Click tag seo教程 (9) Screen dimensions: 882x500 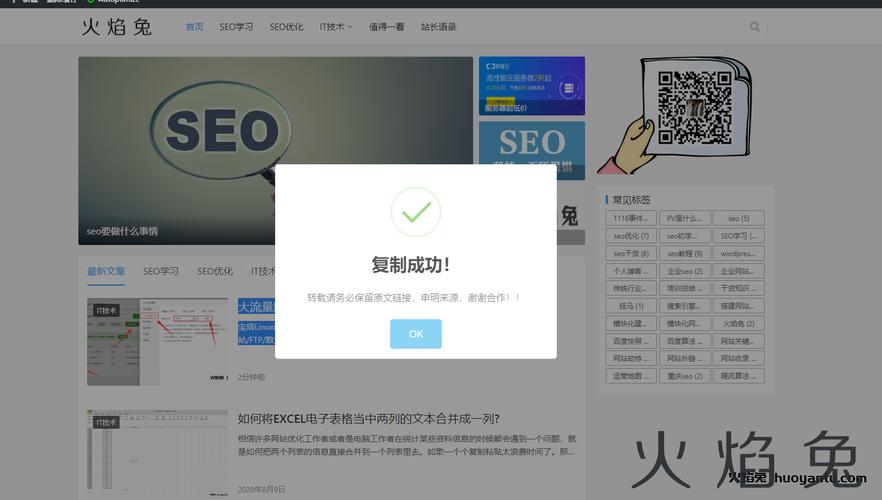click(x=685, y=253)
